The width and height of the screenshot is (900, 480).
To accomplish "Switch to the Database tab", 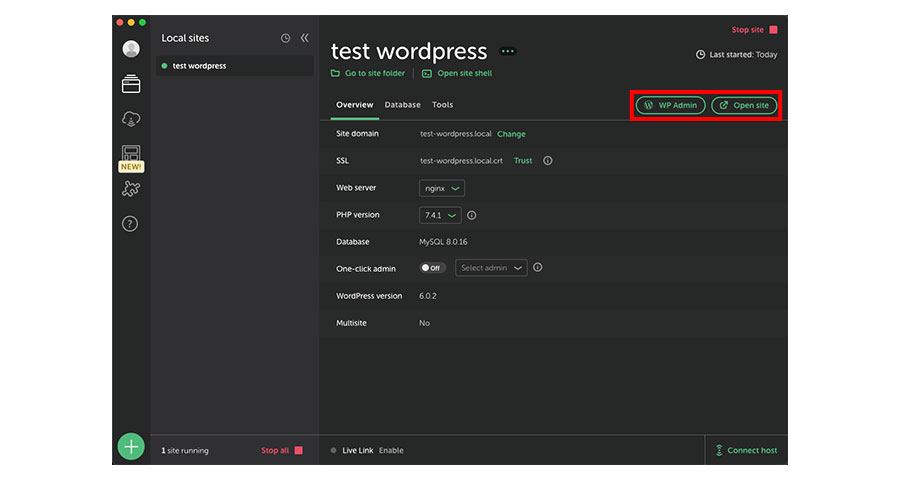I will tap(402, 105).
